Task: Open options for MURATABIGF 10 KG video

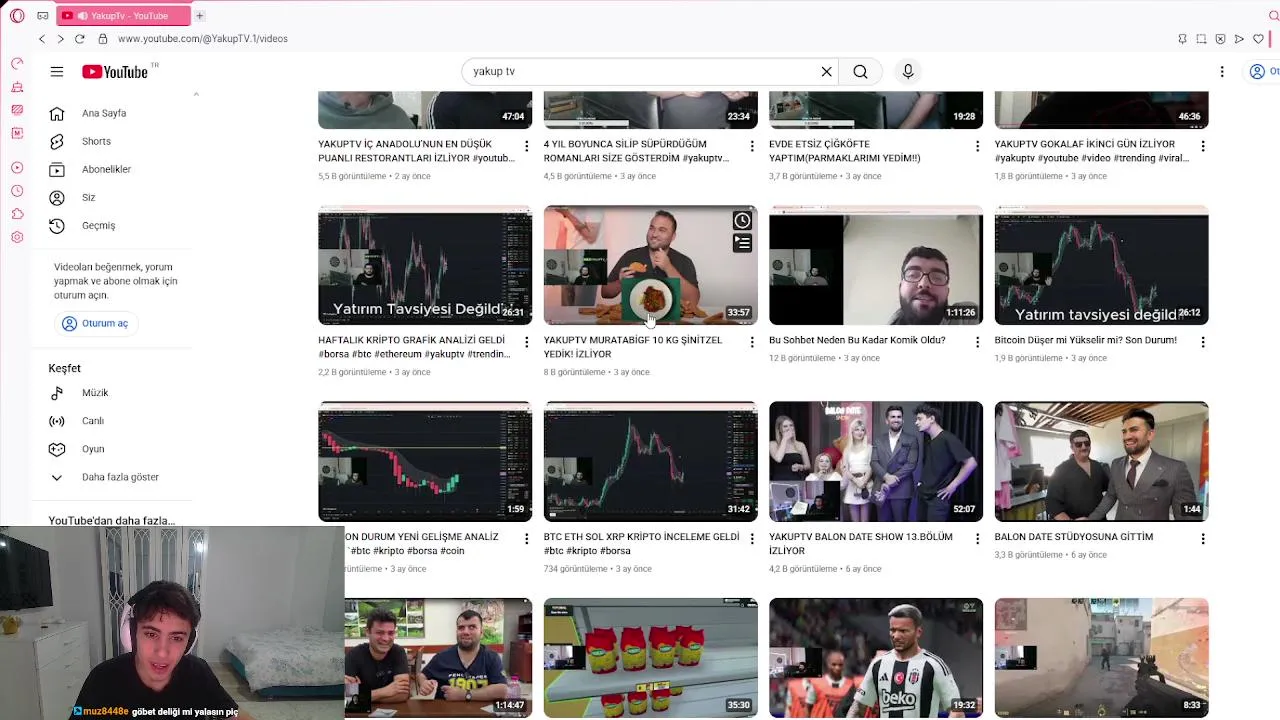Action: click(752, 342)
